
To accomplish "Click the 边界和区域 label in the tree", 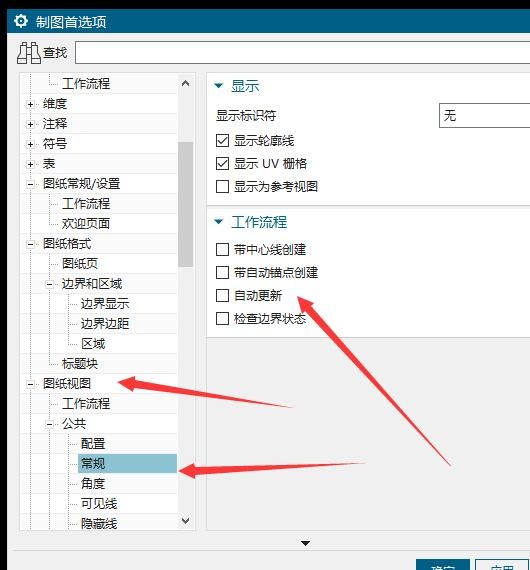I will click(92, 284).
